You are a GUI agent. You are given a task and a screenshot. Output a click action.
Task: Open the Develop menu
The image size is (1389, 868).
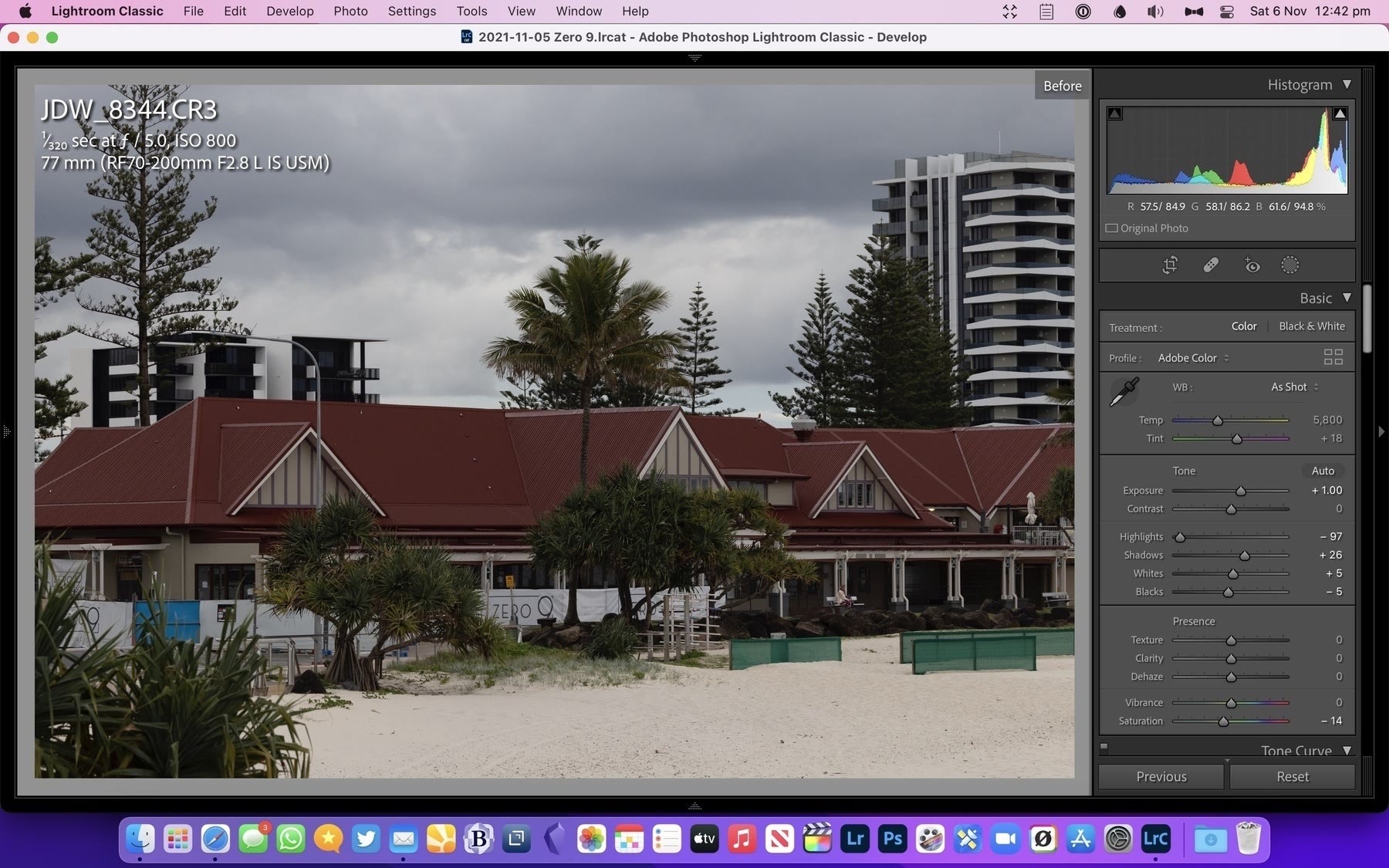pos(289,12)
